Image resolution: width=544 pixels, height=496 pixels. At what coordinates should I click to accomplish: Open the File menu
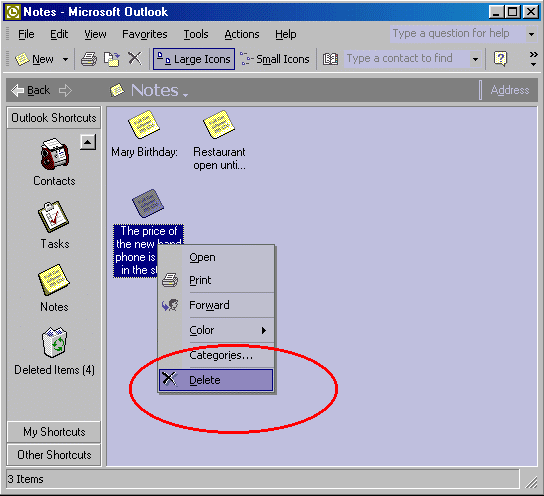26,34
